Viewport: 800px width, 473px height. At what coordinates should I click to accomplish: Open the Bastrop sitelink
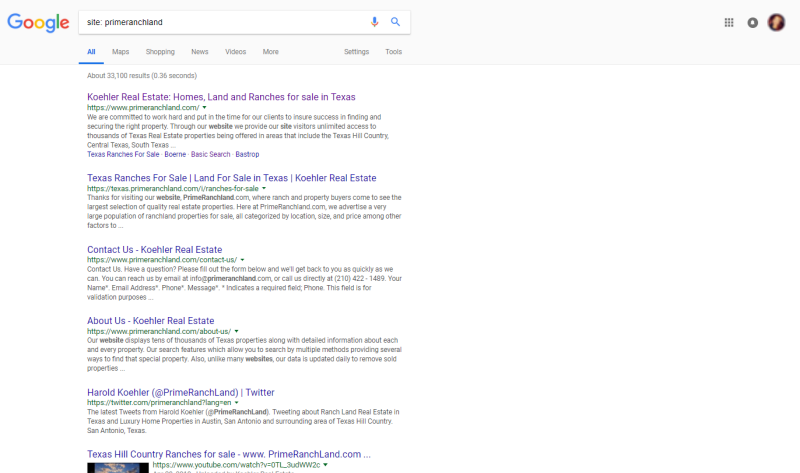pos(247,154)
